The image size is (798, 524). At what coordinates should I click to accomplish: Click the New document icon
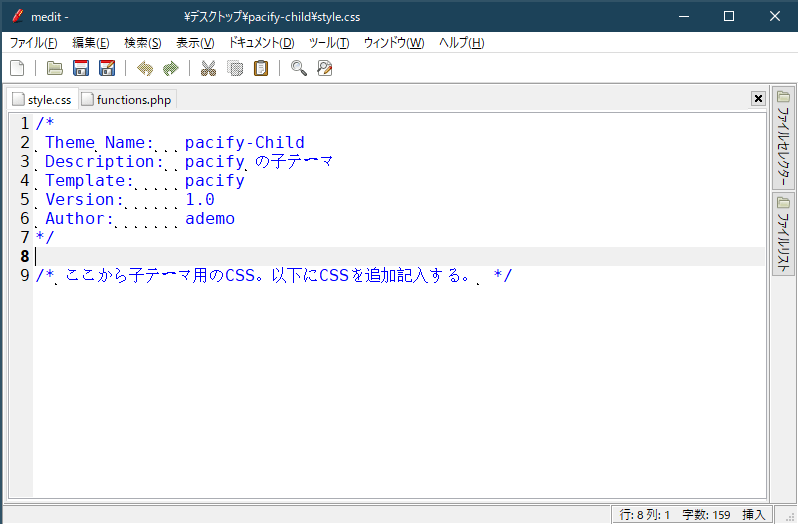pos(17,68)
